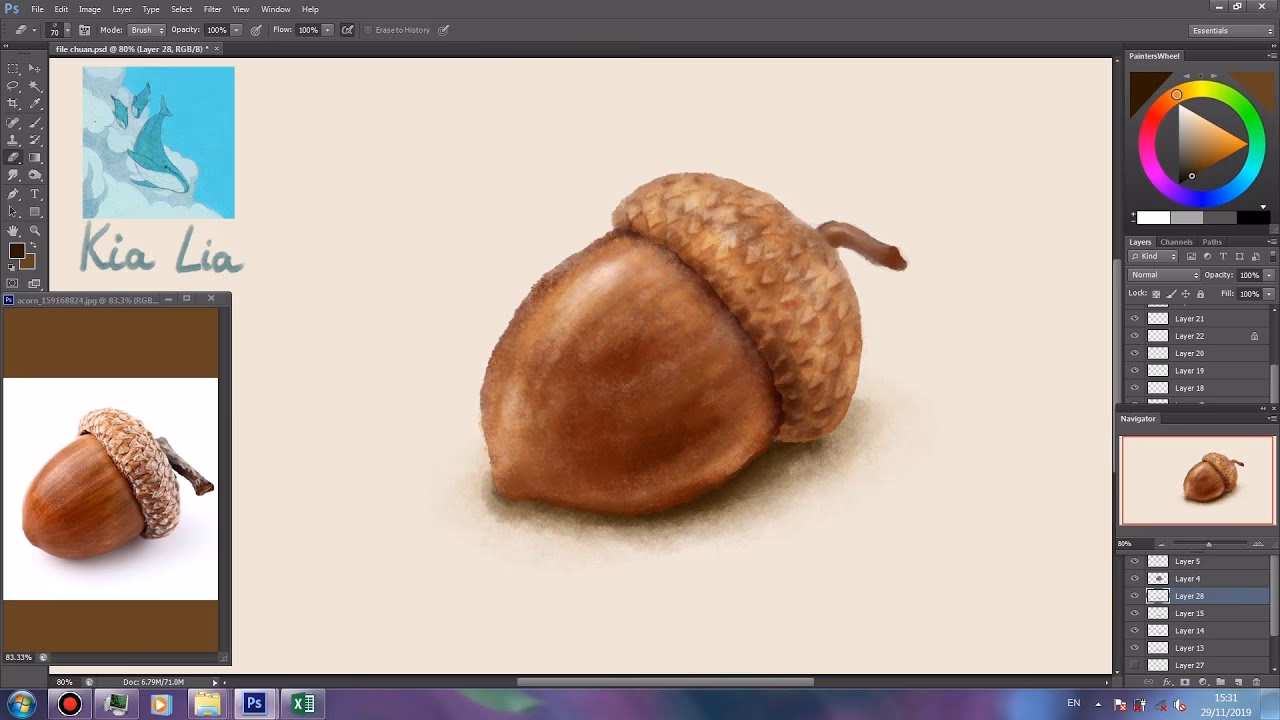Pick the Clone Stamp tool
Image resolution: width=1280 pixels, height=720 pixels.
(13, 140)
